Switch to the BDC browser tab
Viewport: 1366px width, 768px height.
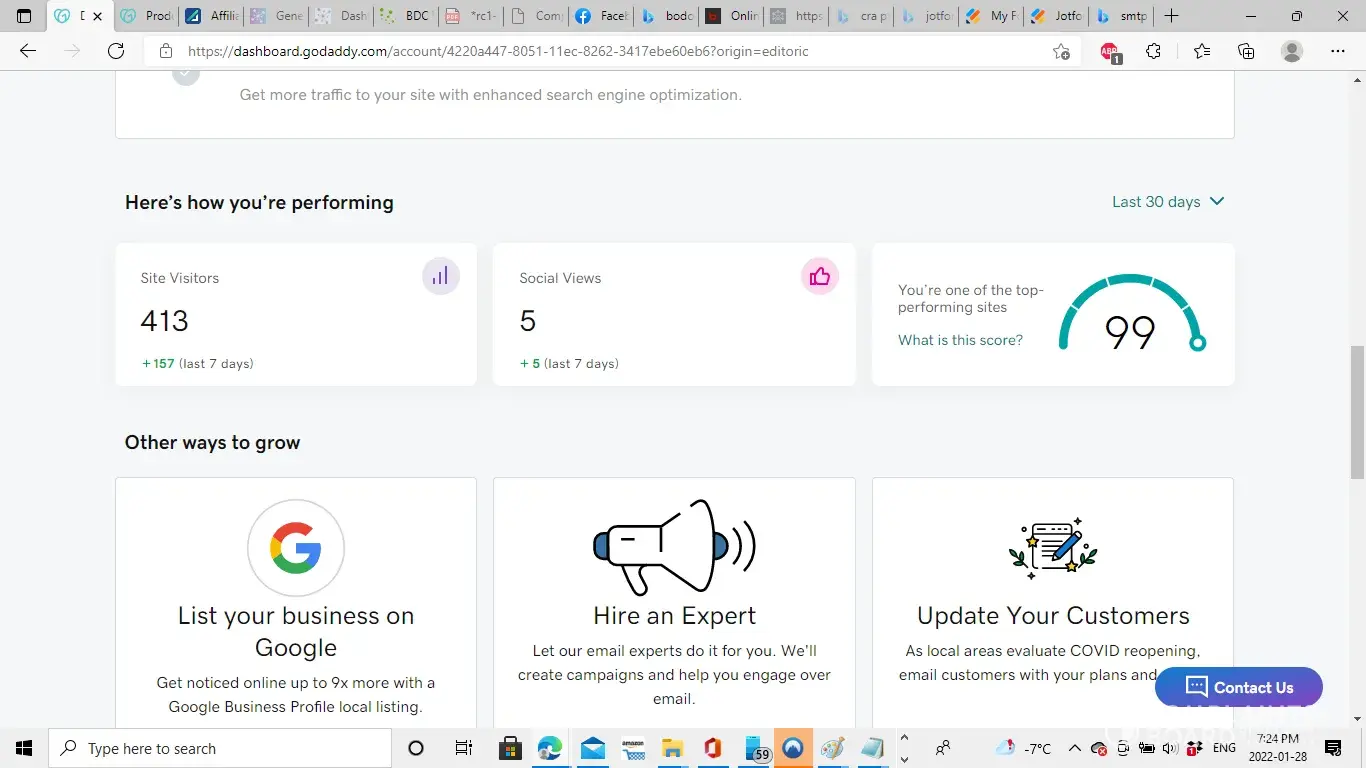[x=406, y=16]
